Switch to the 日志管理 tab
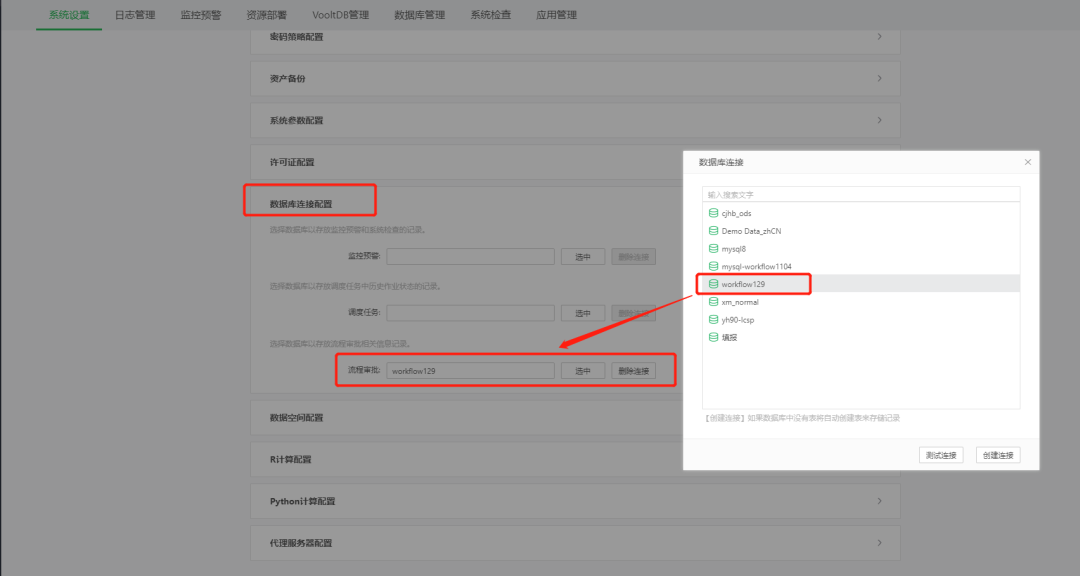The height and width of the screenshot is (576, 1080). click(135, 14)
